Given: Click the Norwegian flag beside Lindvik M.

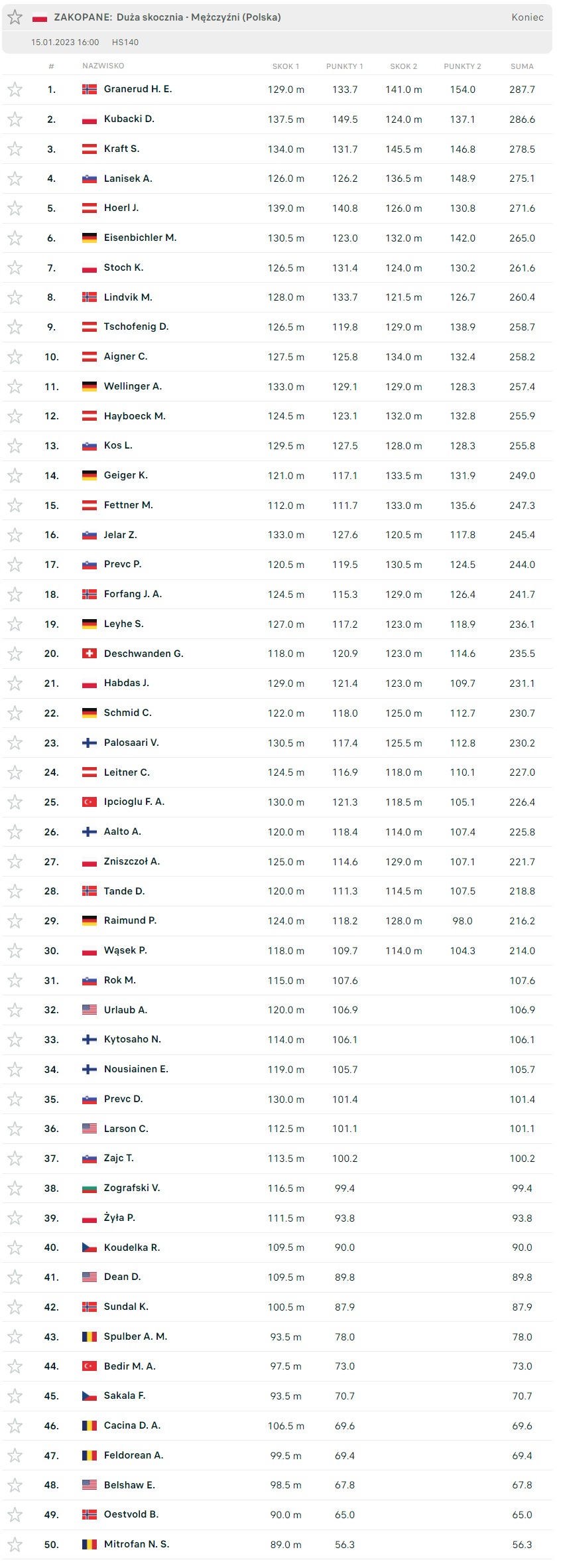Looking at the screenshot, I should (x=89, y=297).
